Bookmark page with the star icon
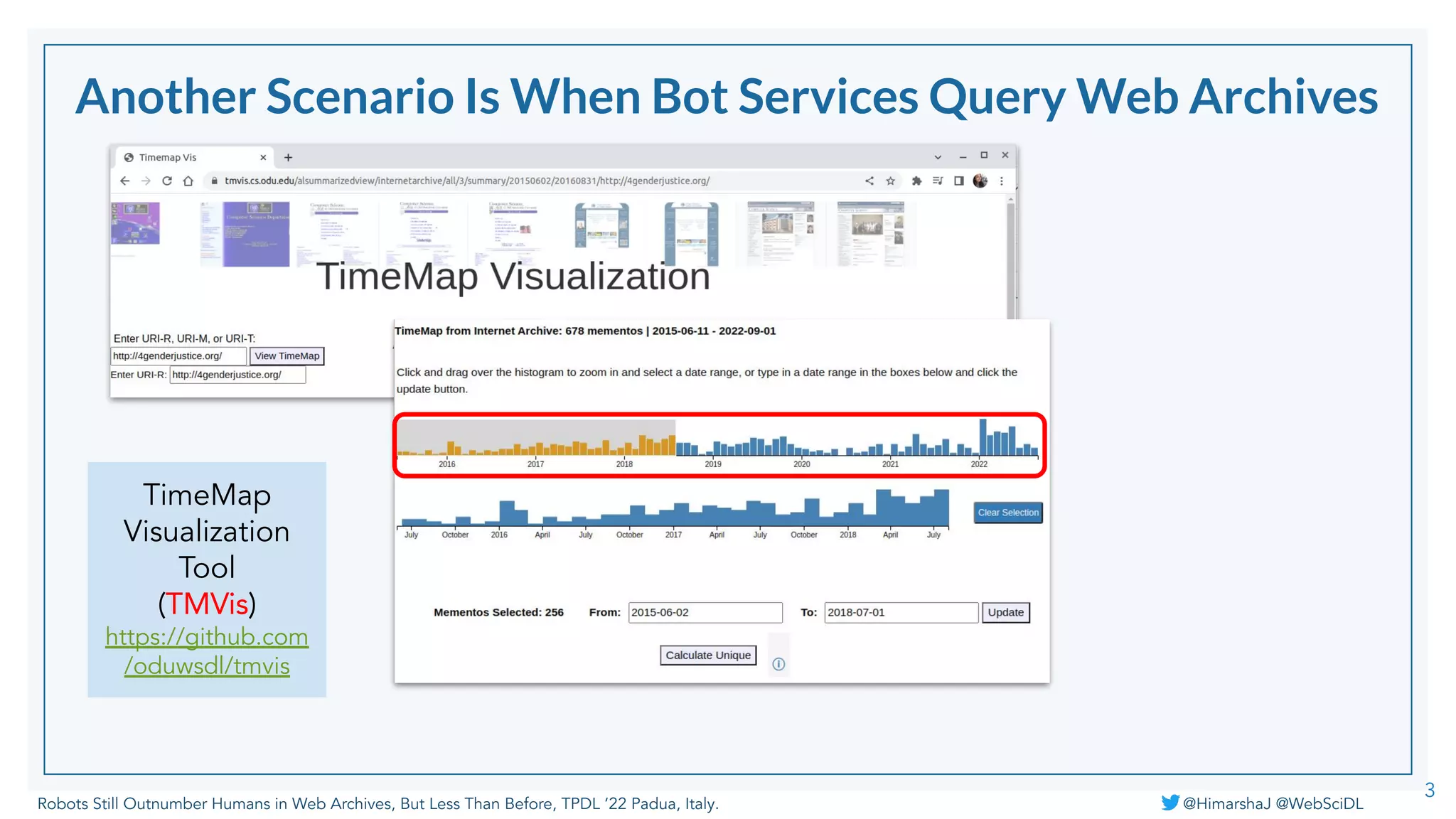This screenshot has height=819, width=1456. point(890,181)
